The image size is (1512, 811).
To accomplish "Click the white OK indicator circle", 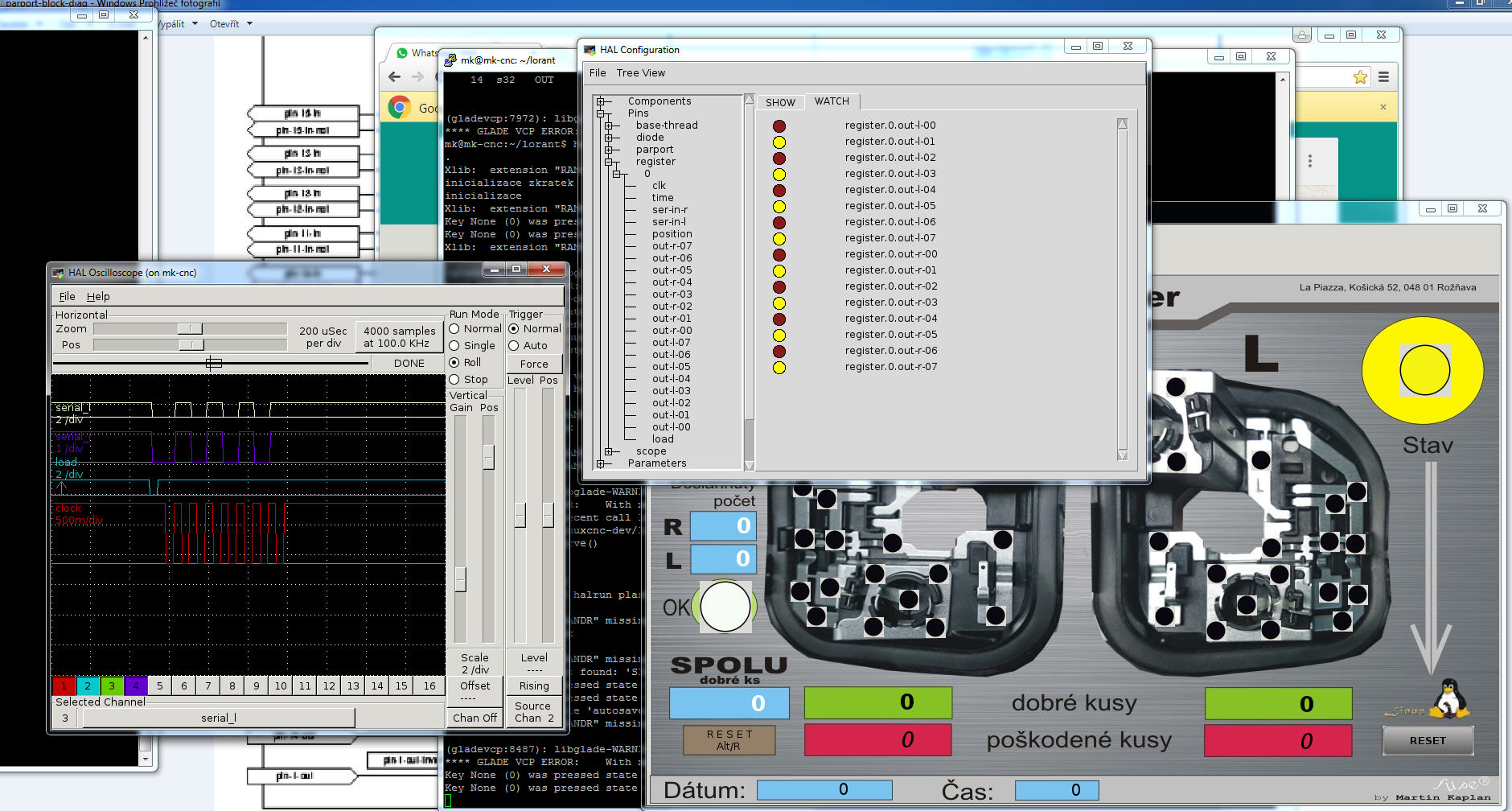I will click(x=725, y=607).
